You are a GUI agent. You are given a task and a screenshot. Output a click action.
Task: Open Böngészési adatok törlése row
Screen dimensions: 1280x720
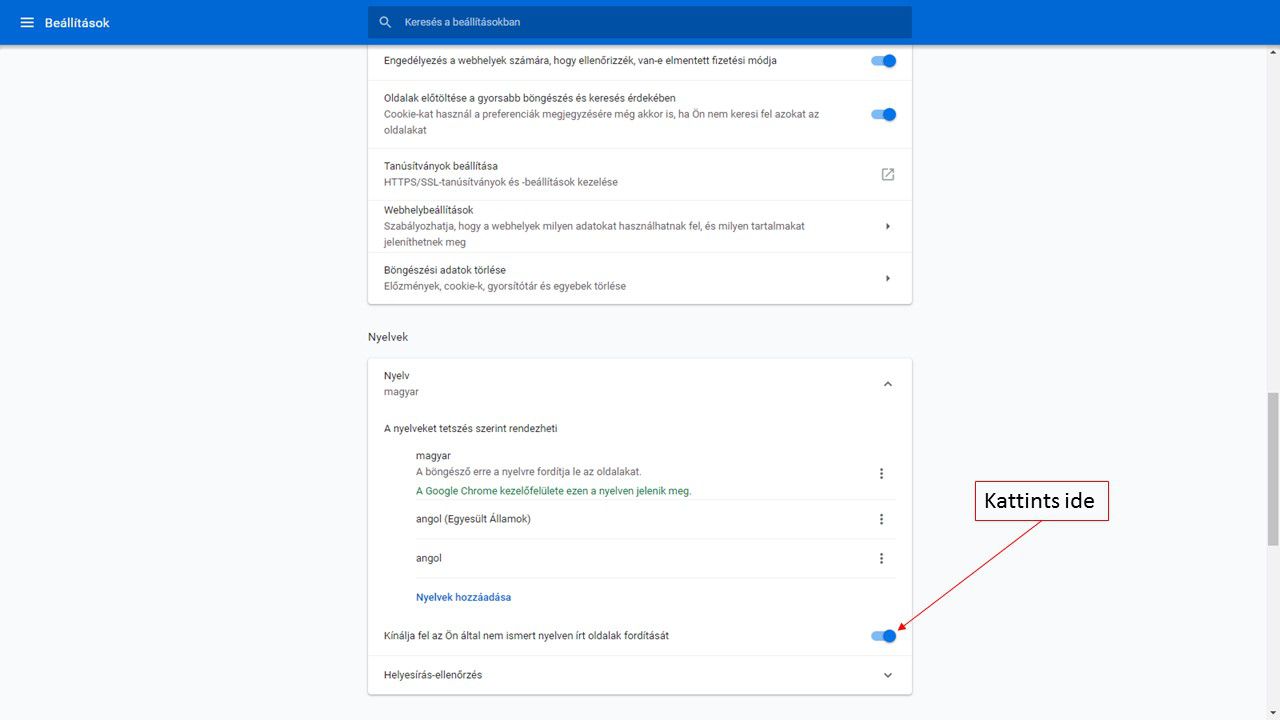[600, 278]
